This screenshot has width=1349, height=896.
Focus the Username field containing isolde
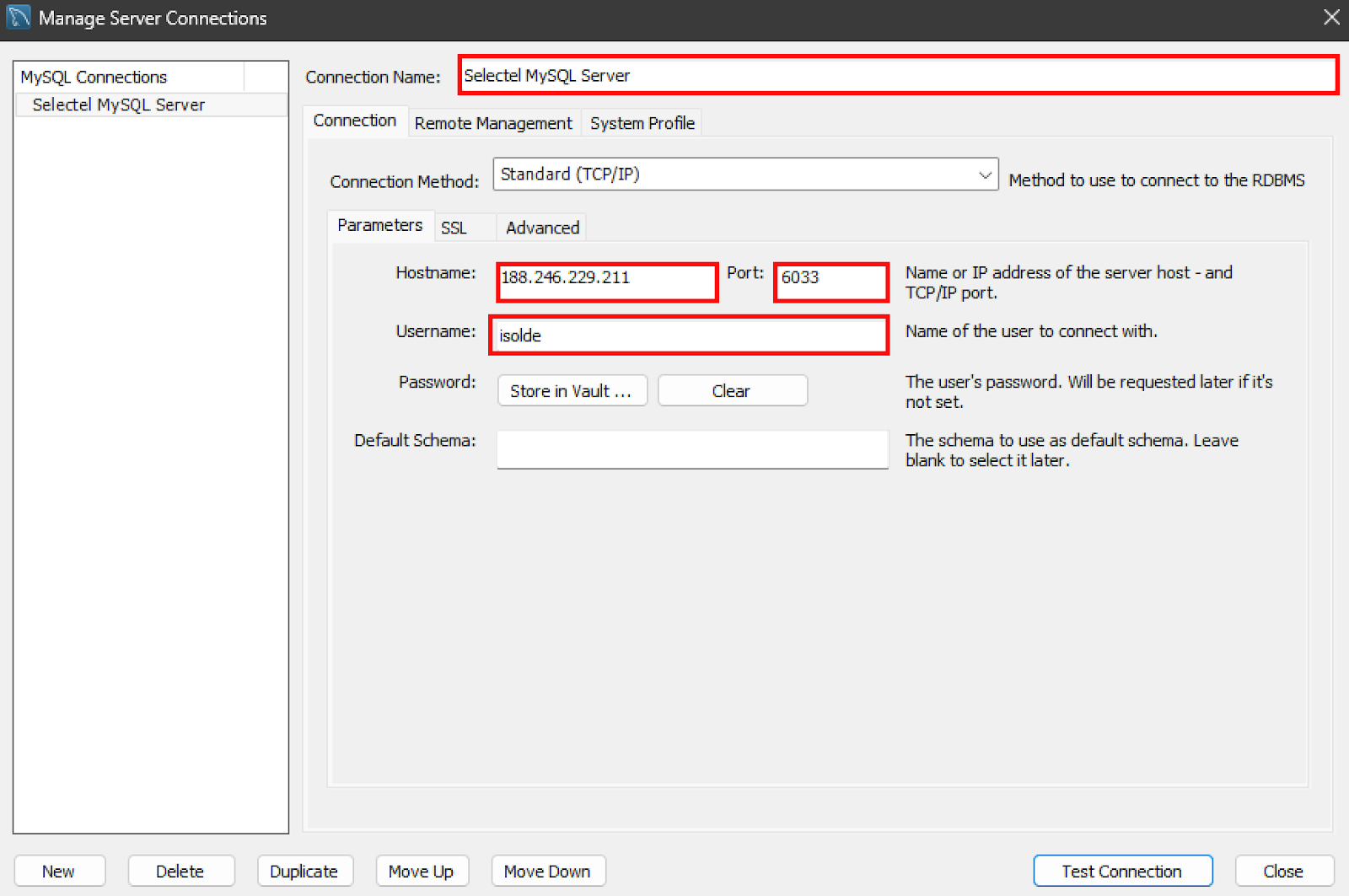pos(689,335)
